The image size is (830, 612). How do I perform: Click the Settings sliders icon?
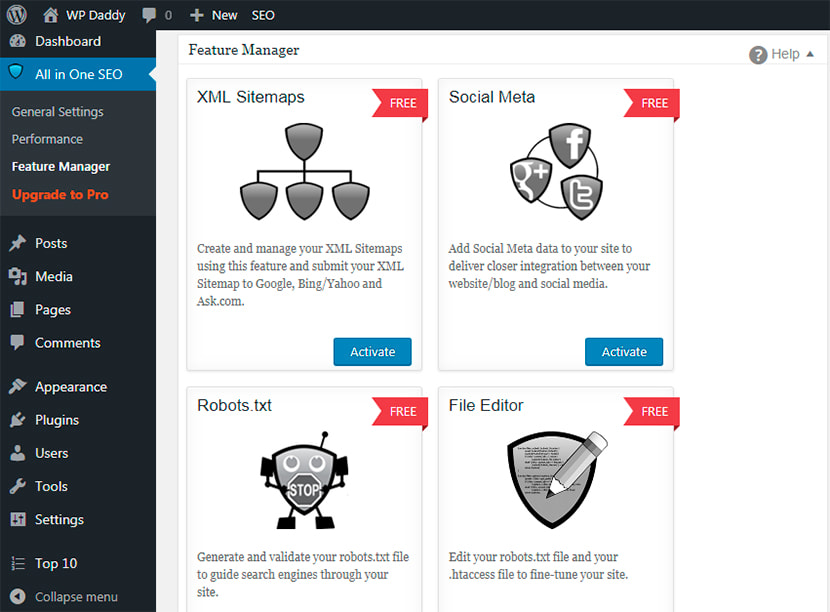point(17,519)
